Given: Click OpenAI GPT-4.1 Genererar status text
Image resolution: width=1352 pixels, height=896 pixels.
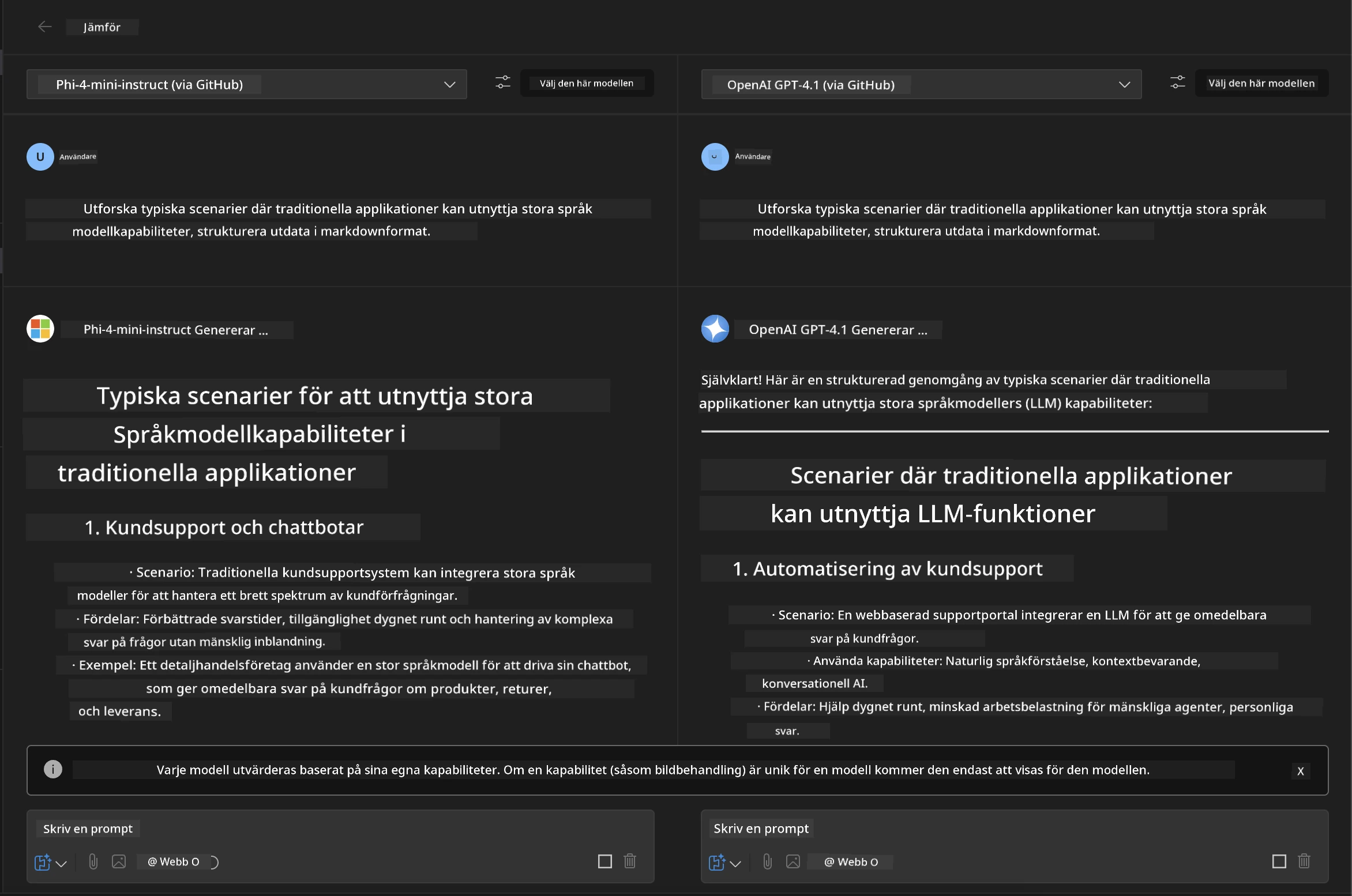Looking at the screenshot, I should (x=838, y=330).
